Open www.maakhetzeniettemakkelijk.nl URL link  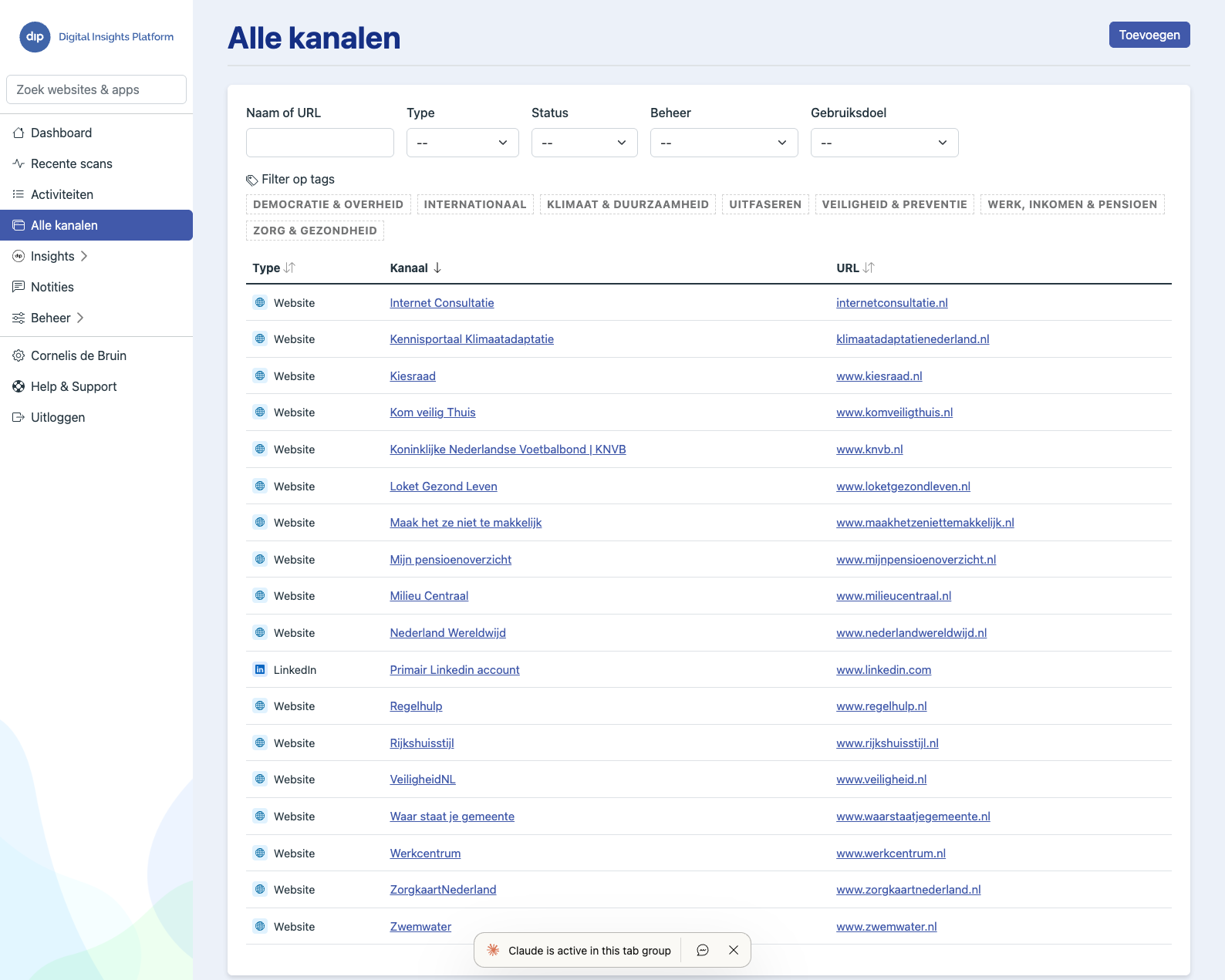tap(925, 523)
